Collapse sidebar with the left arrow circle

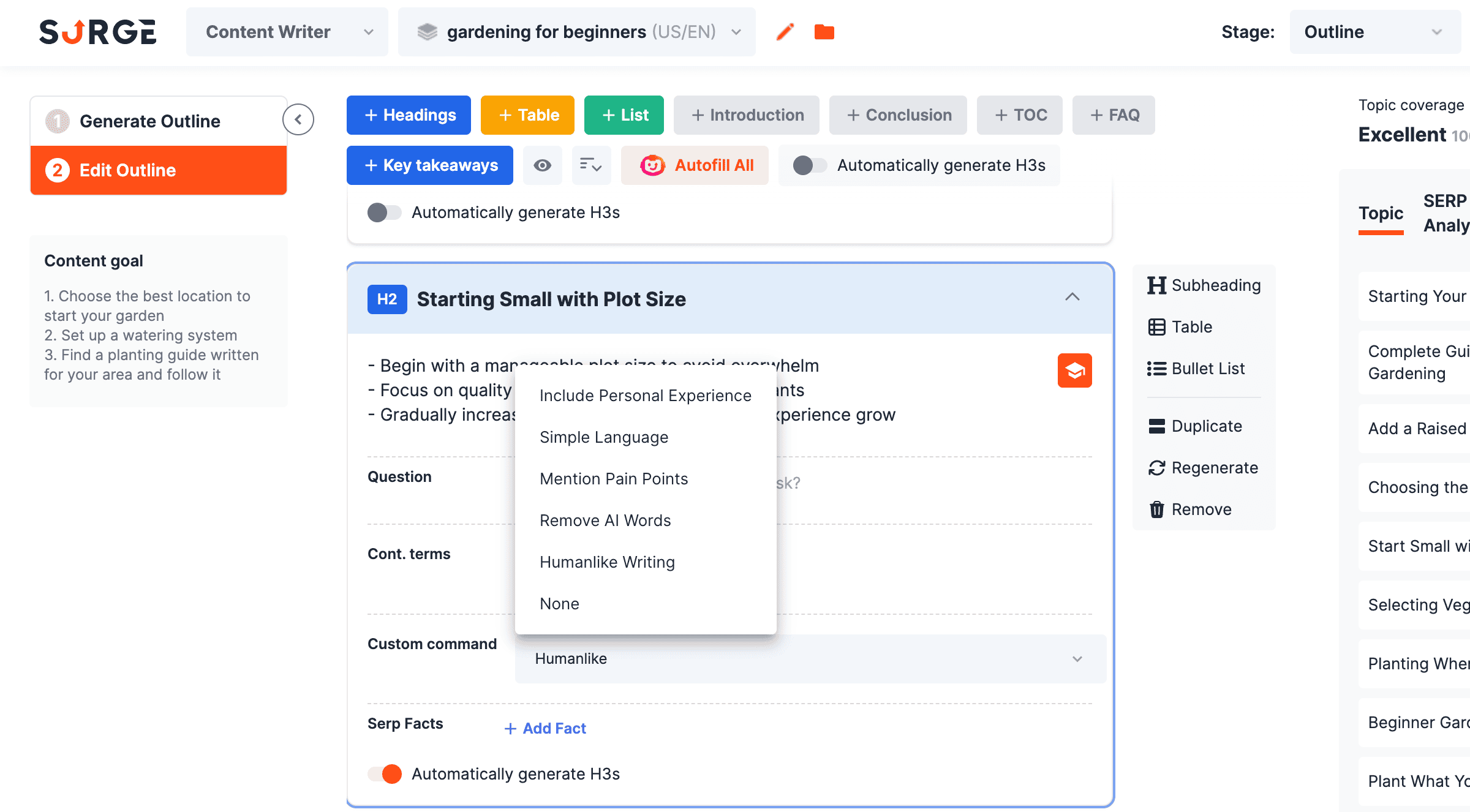[x=298, y=119]
